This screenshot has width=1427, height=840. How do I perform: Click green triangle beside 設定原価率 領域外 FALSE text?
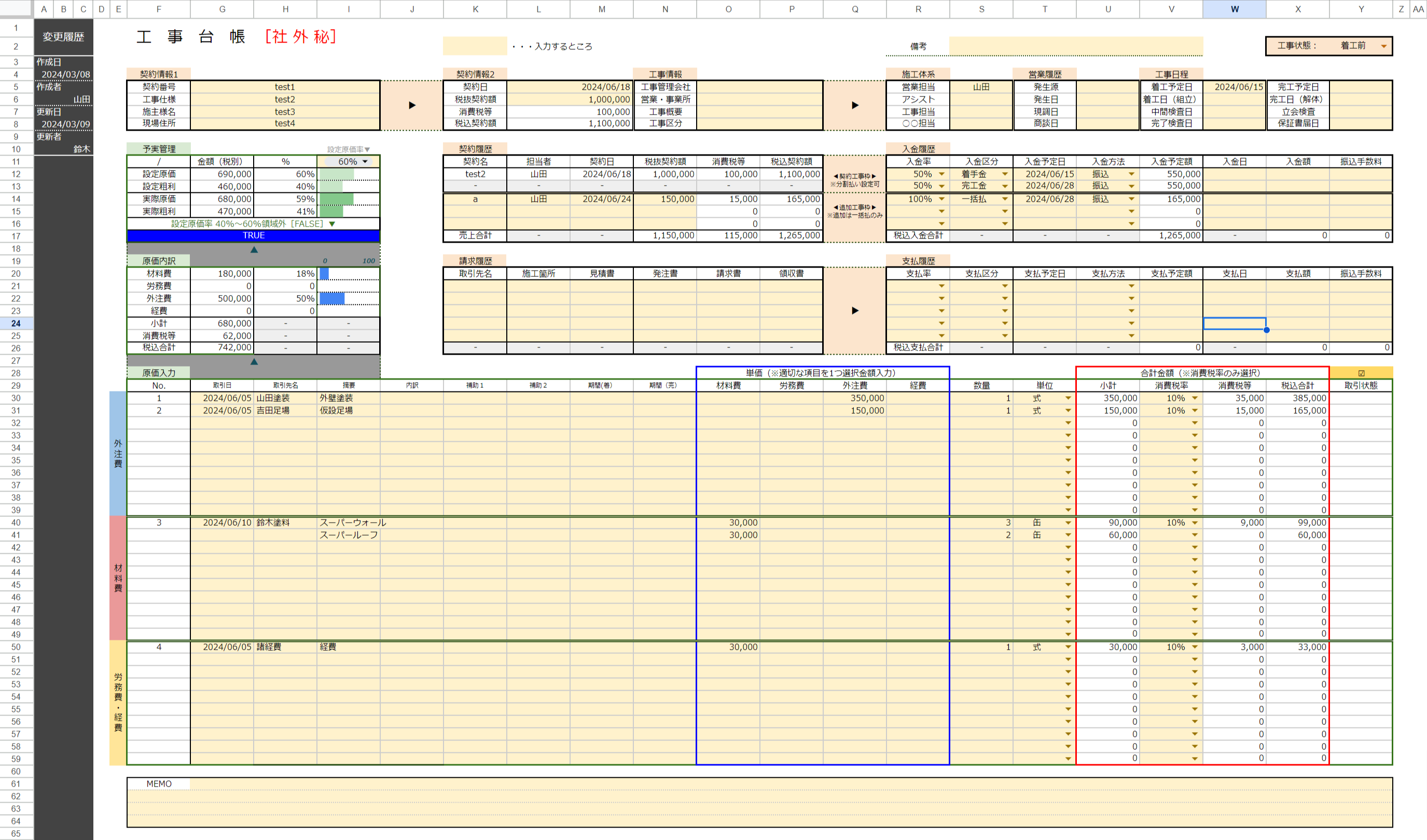click(332, 223)
